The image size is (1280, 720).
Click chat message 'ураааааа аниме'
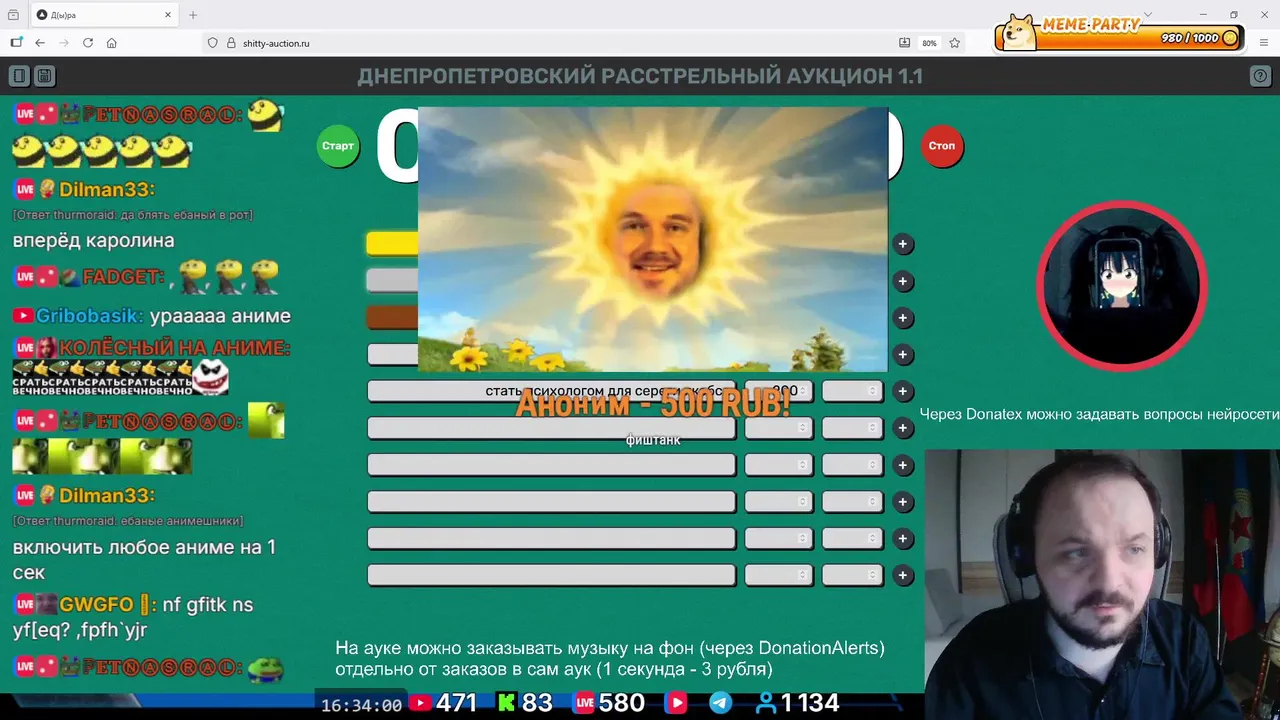(x=220, y=316)
